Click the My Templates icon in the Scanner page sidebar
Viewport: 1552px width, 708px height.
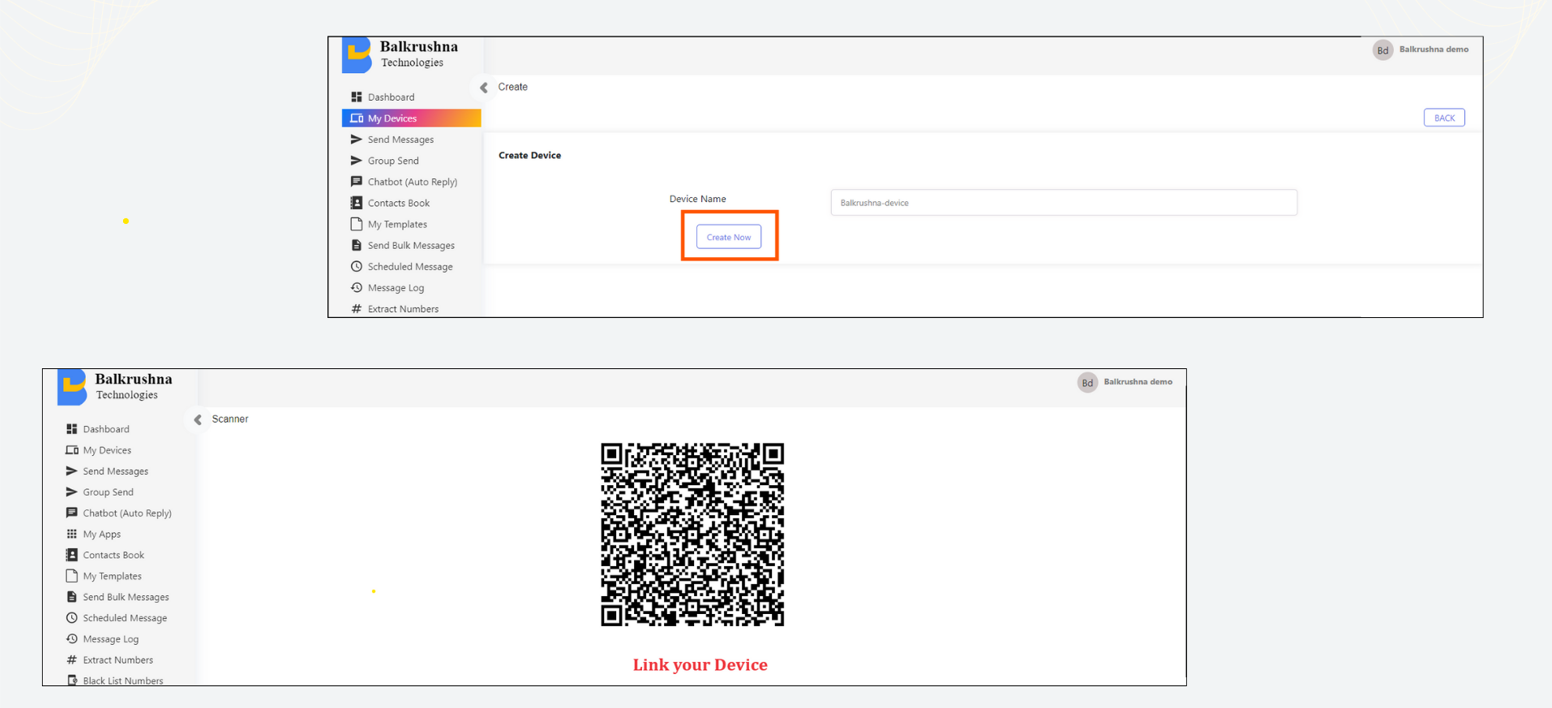(71, 576)
